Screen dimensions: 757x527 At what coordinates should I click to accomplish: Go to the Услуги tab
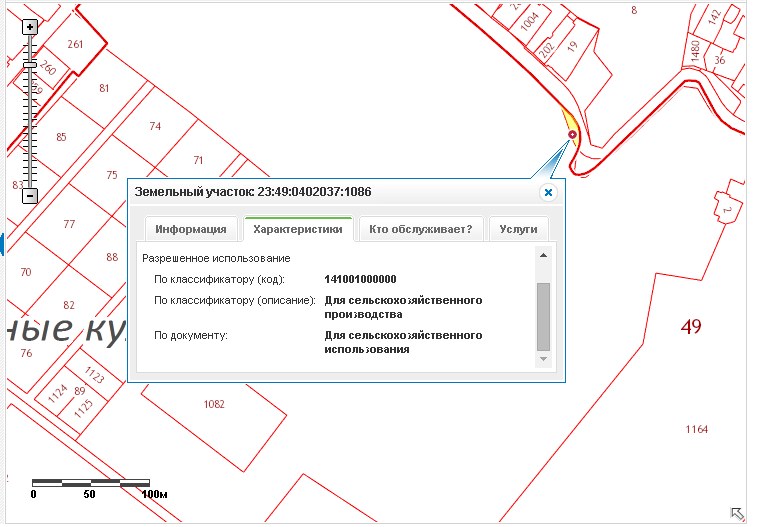[x=519, y=229]
